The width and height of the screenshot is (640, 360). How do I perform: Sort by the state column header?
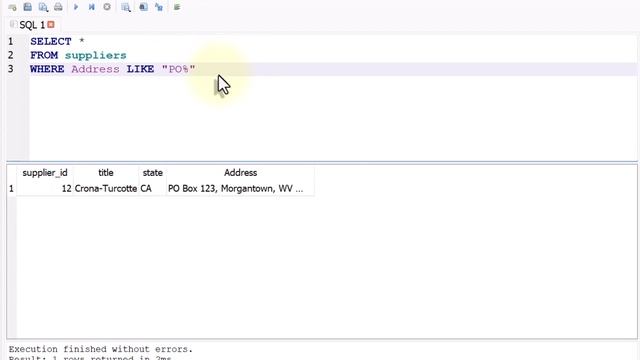click(x=153, y=173)
